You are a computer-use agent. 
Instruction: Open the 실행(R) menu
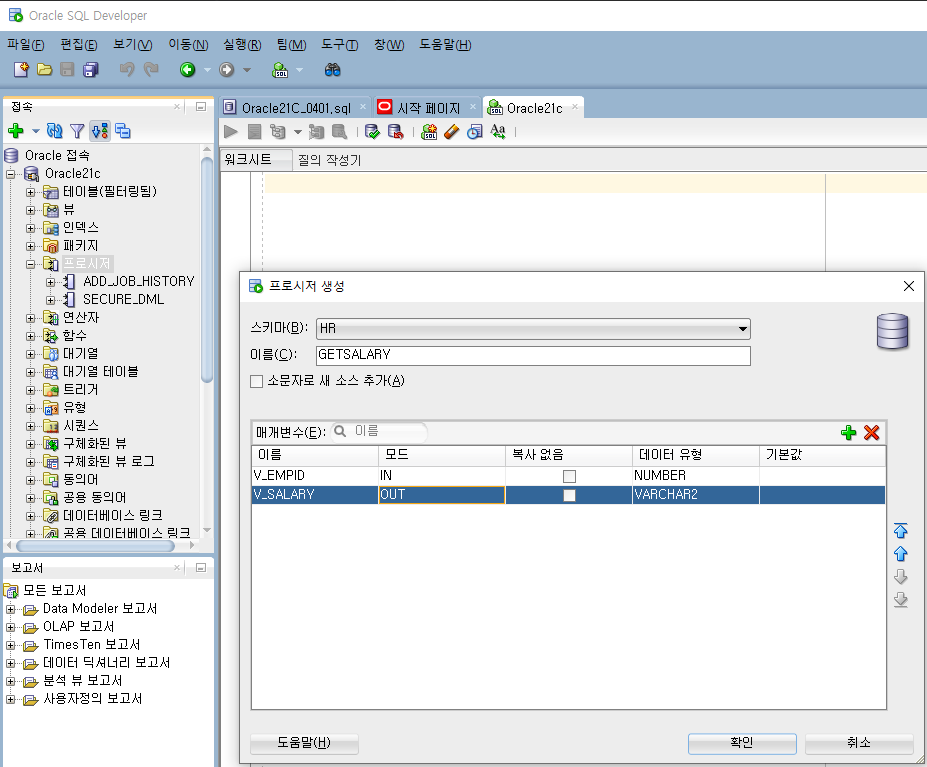point(242,45)
